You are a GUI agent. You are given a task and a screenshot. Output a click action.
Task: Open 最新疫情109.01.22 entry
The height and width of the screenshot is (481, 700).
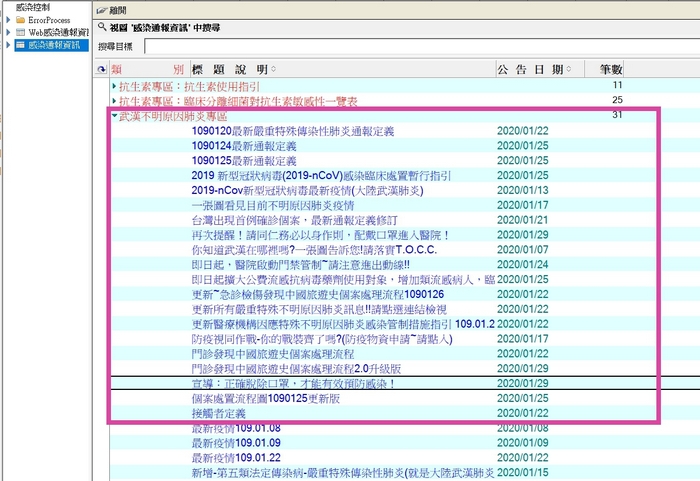pos(236,457)
